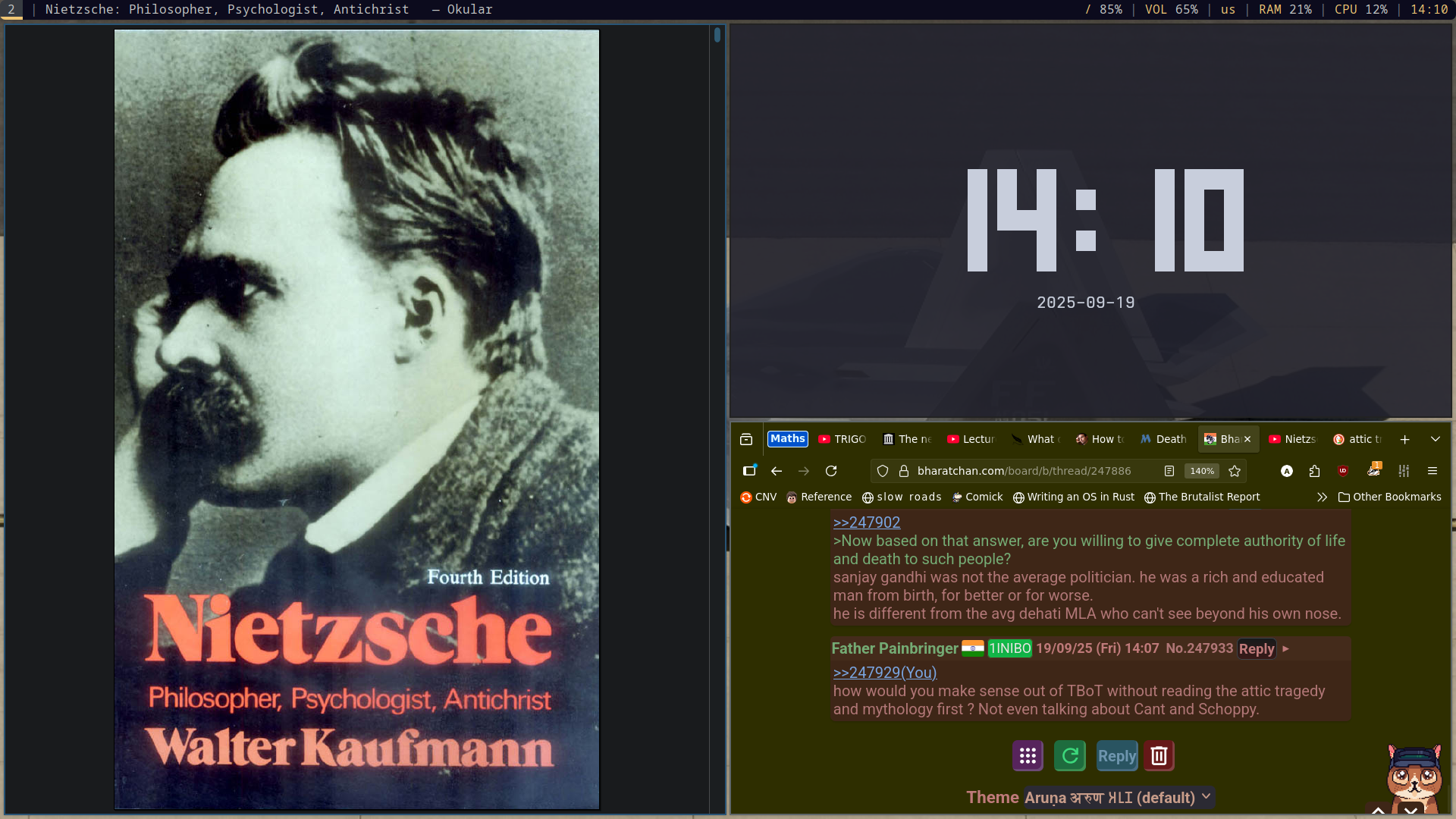Click the Nietzsche book cover page in Okular

coord(356,419)
